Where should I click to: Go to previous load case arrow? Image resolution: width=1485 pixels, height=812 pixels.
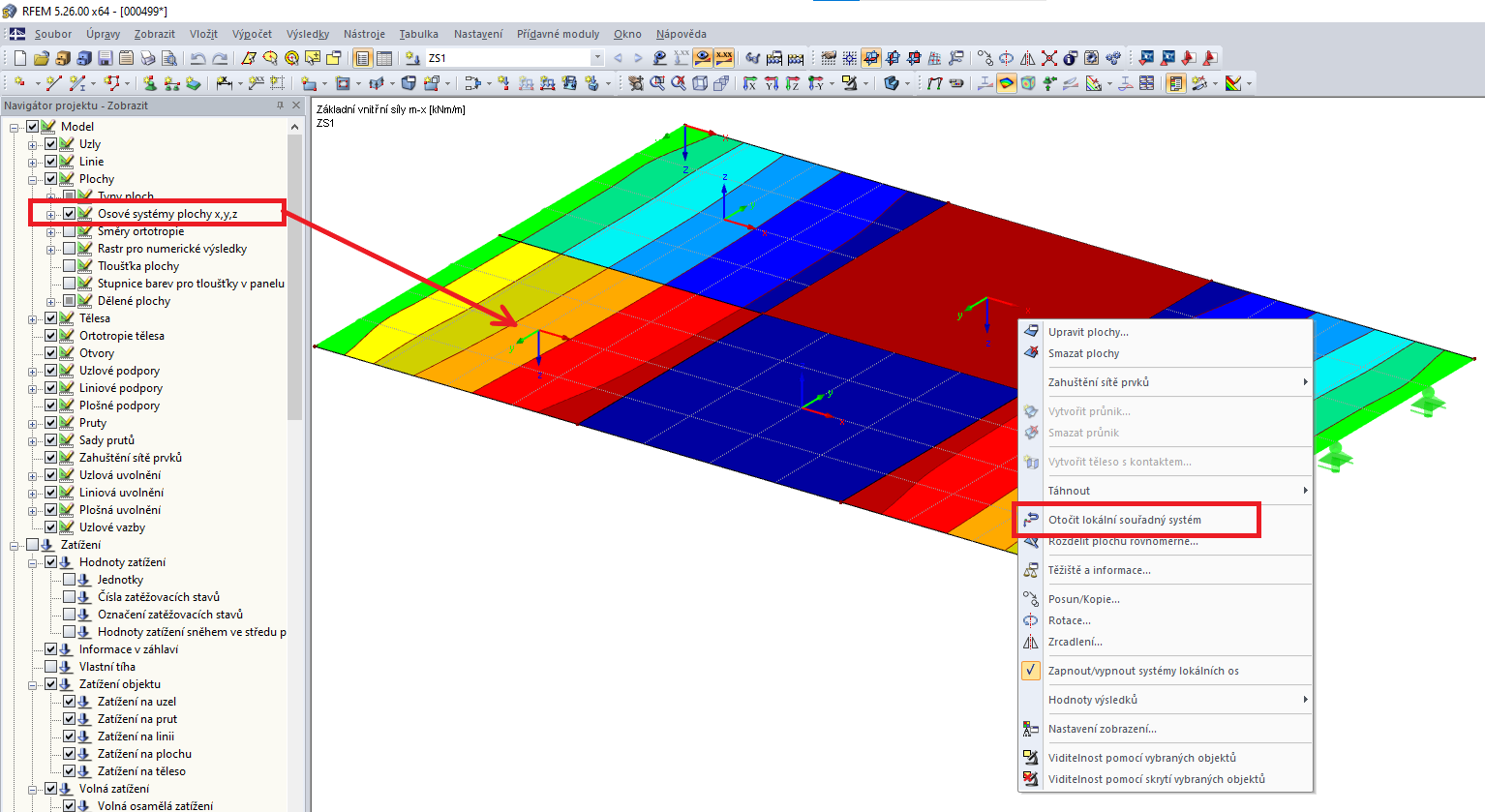point(618,58)
